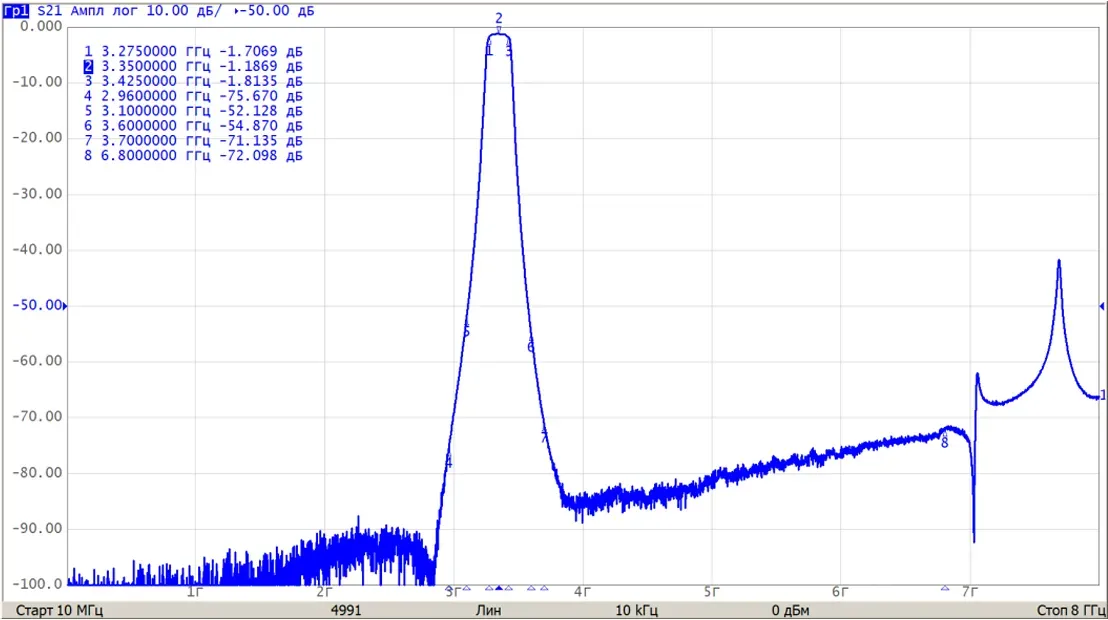Viewport: 1108px width, 620px height.
Task: Select marker 8 row at 6.8000000 ГГц
Action: 193,156
